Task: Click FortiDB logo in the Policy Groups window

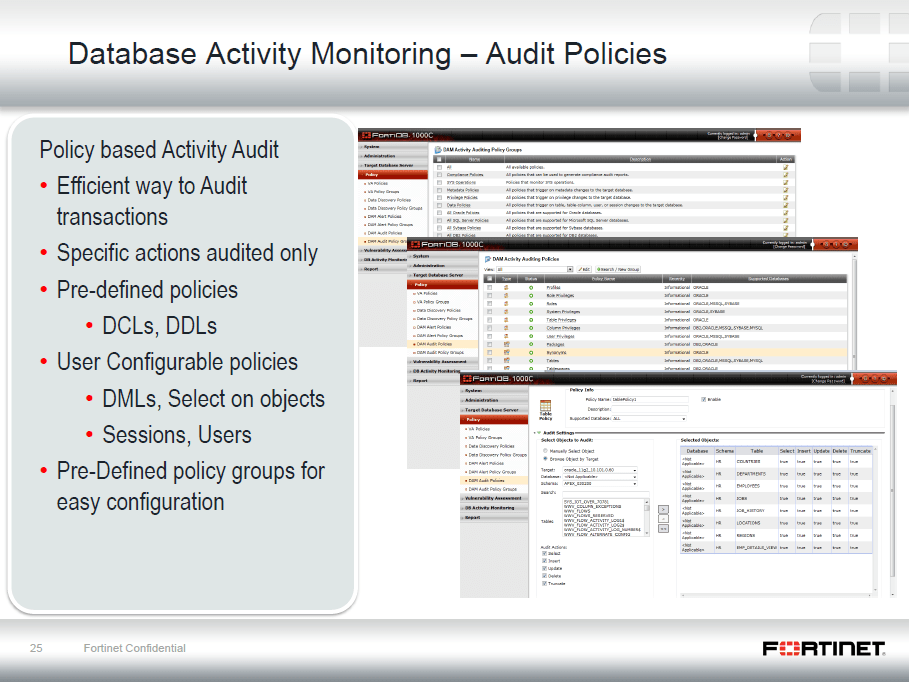Action: pyautogui.click(x=397, y=135)
